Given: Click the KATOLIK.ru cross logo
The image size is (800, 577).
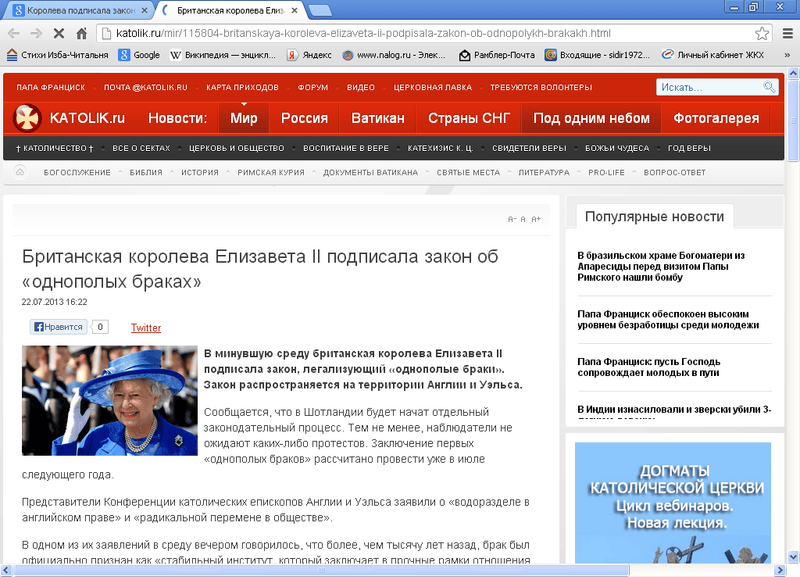Looking at the screenshot, I should (27, 118).
